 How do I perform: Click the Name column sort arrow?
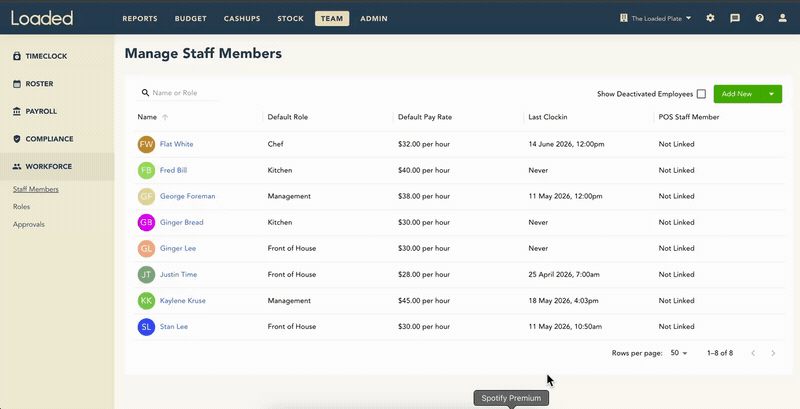tap(165, 117)
